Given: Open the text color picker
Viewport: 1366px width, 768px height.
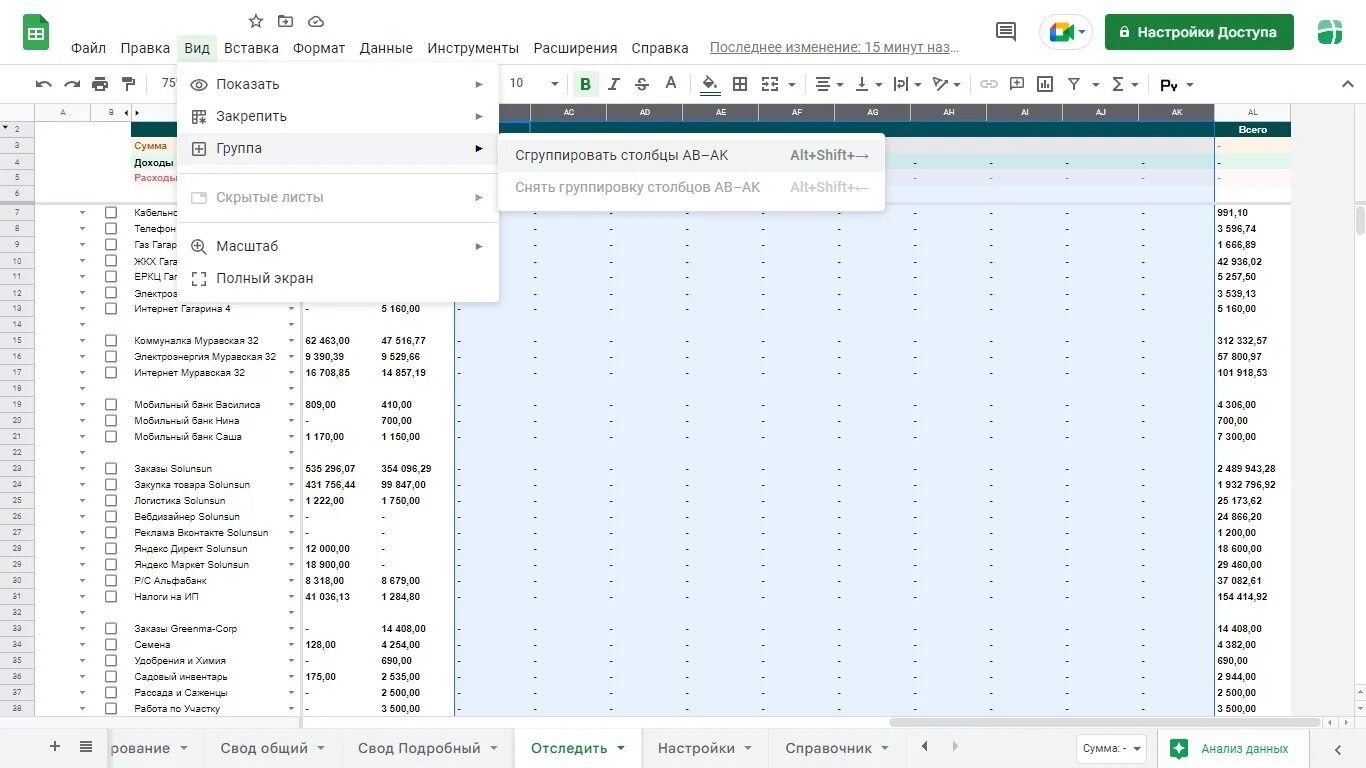Looking at the screenshot, I should (x=671, y=84).
